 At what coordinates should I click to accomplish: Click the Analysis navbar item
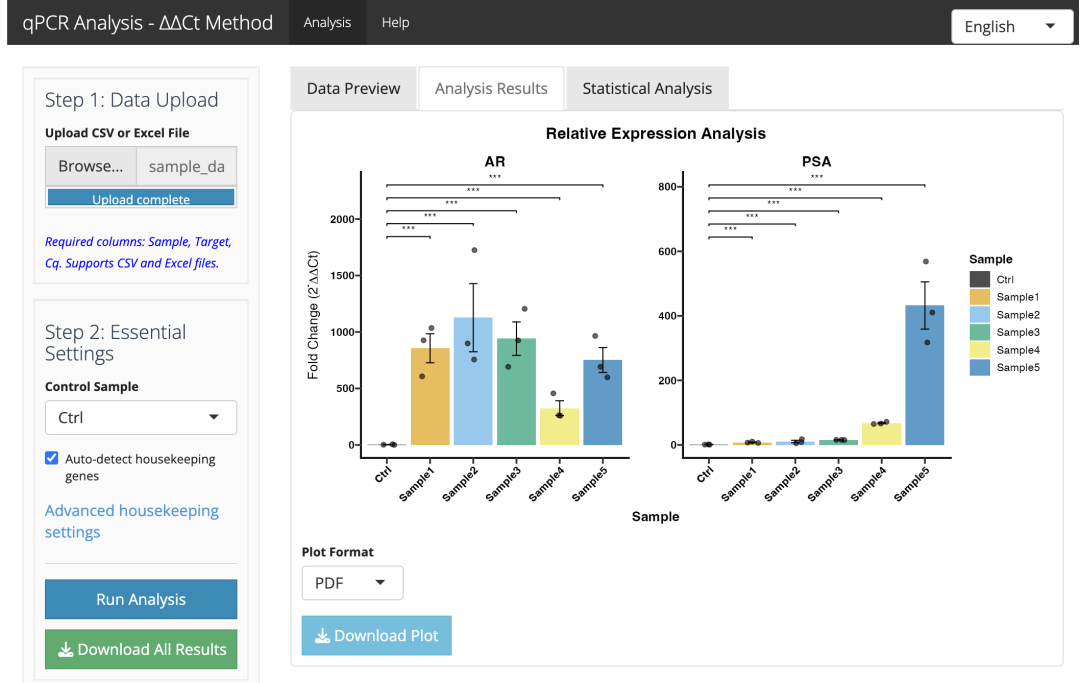tap(327, 23)
